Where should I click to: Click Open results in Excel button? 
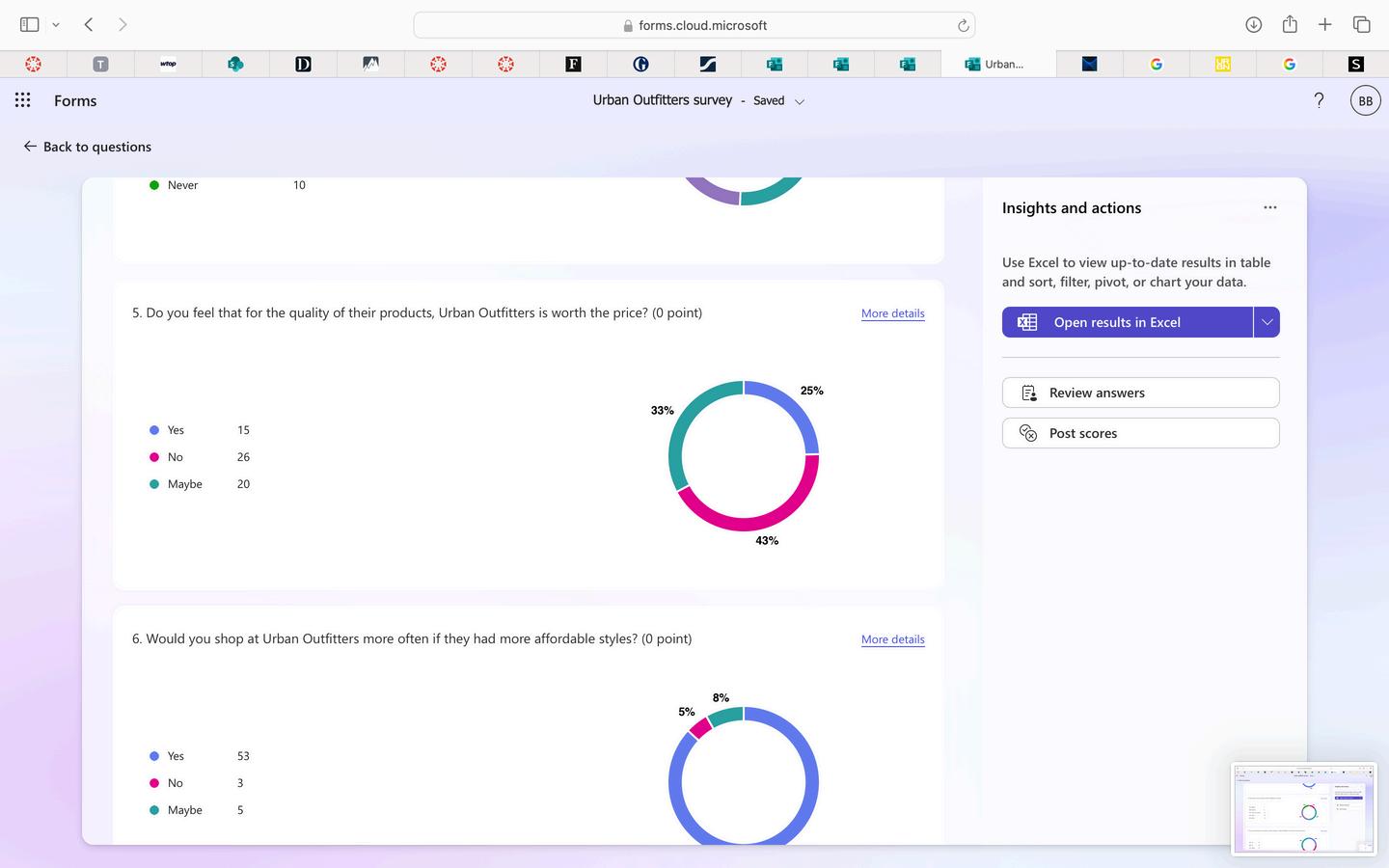(x=1127, y=322)
